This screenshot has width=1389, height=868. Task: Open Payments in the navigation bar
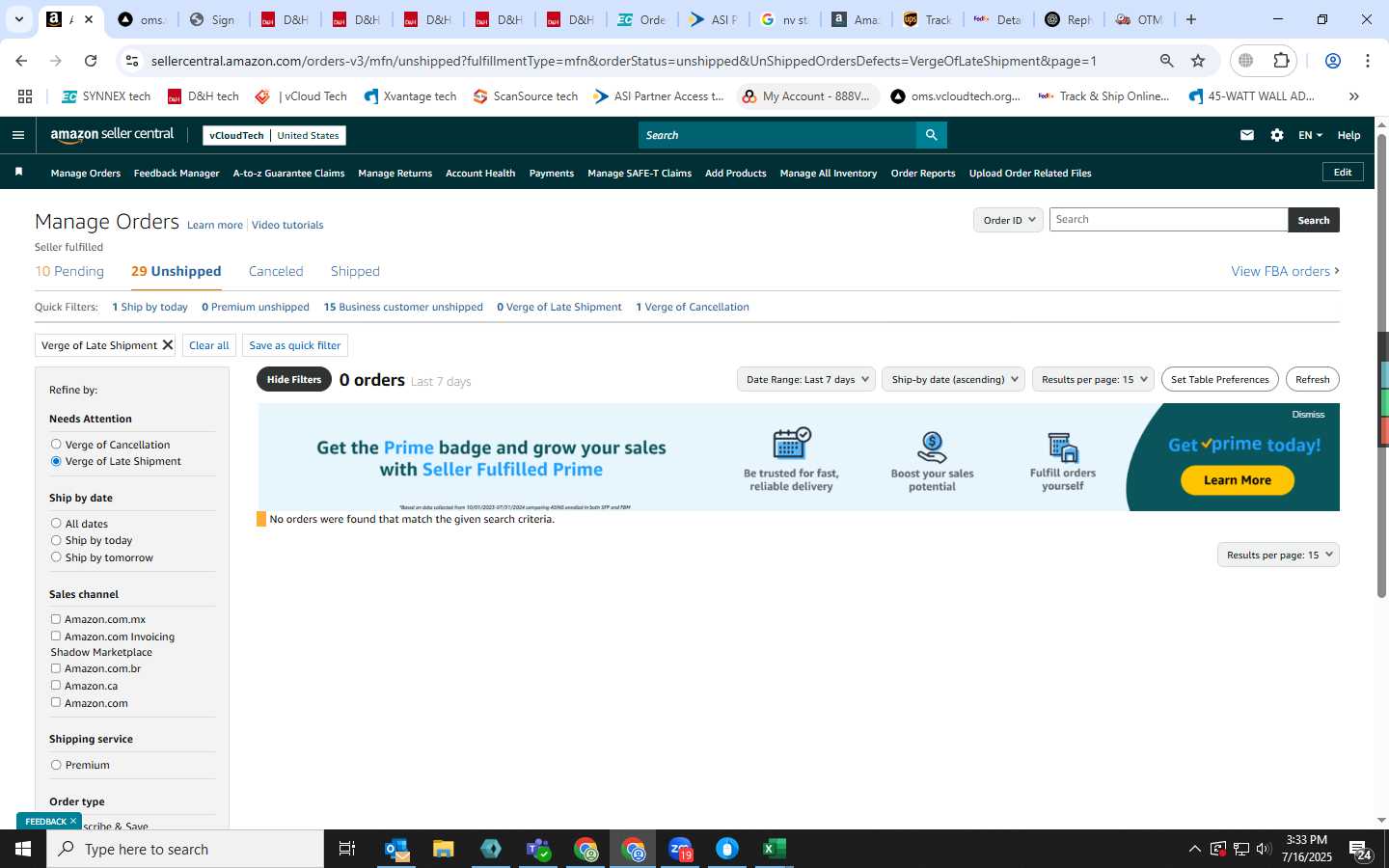coord(552,173)
